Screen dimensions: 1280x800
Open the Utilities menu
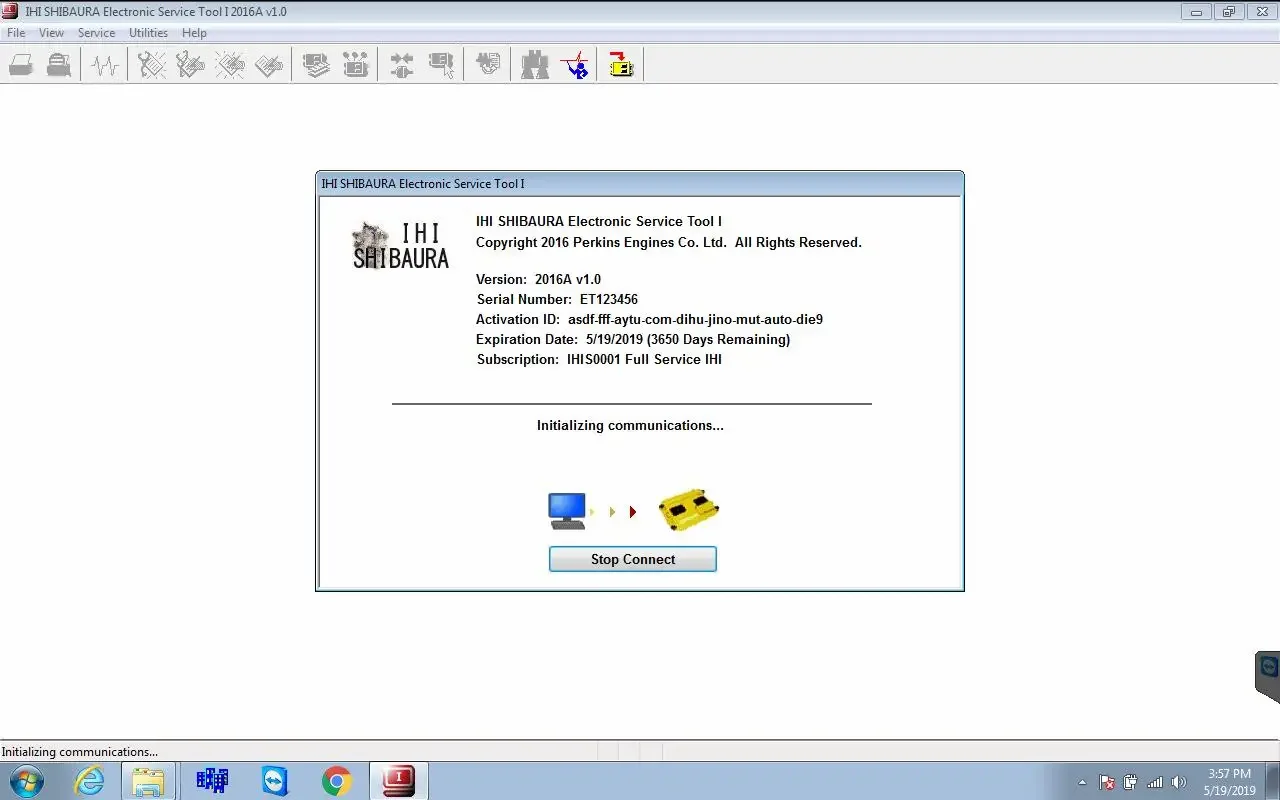[148, 33]
